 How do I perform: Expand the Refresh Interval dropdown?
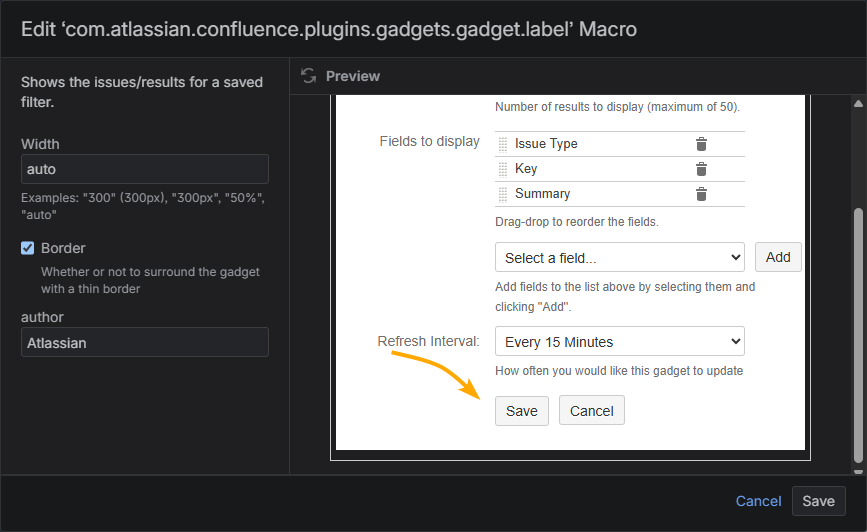point(619,342)
